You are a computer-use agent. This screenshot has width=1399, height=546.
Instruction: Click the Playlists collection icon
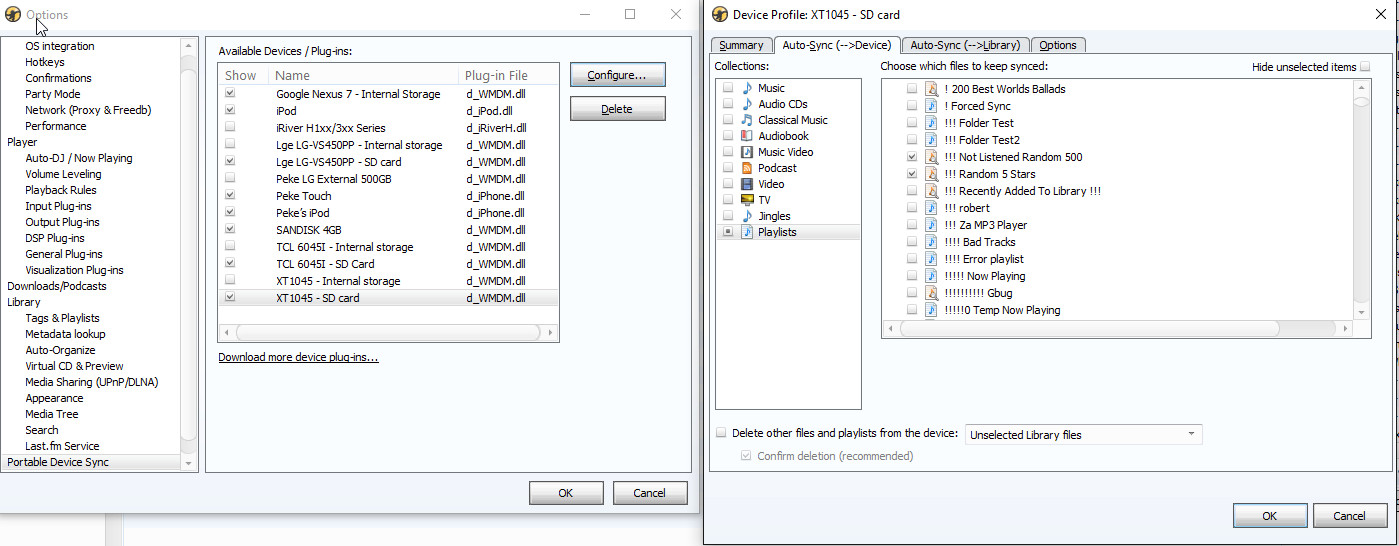(746, 232)
